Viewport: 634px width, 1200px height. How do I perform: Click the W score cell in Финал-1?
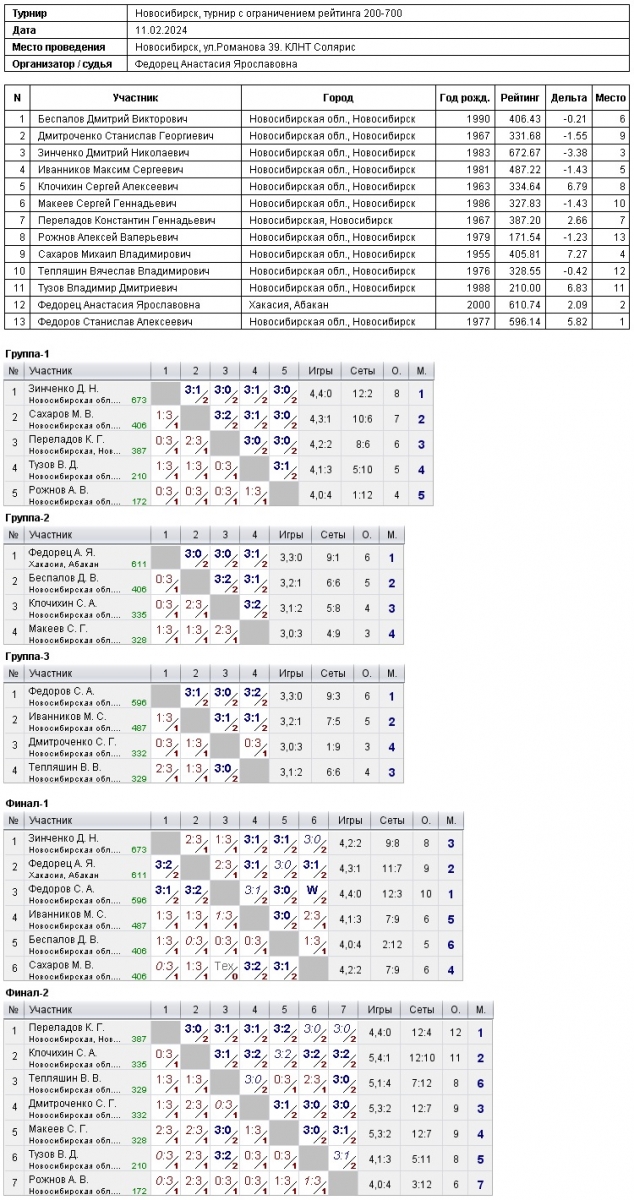click(312, 888)
